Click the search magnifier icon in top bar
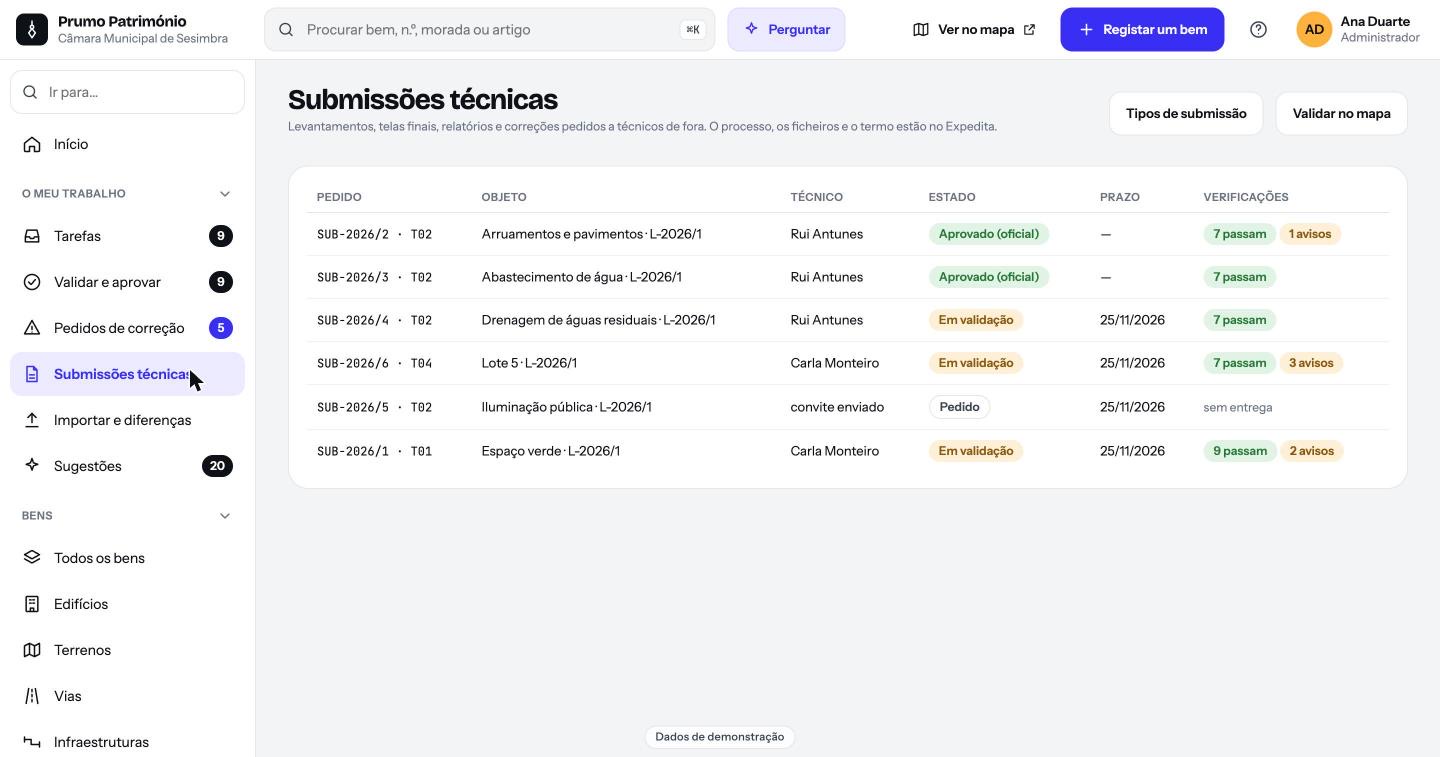The width and height of the screenshot is (1440, 757). (x=286, y=30)
